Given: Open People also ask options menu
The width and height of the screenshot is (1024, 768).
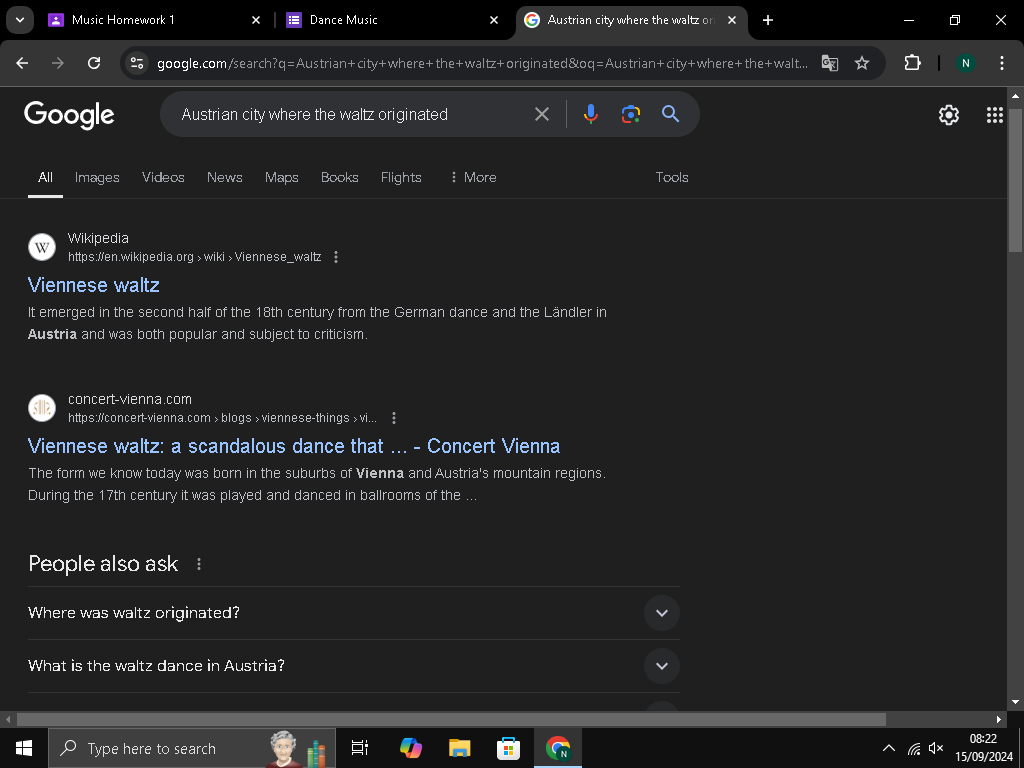Looking at the screenshot, I should pyautogui.click(x=199, y=564).
